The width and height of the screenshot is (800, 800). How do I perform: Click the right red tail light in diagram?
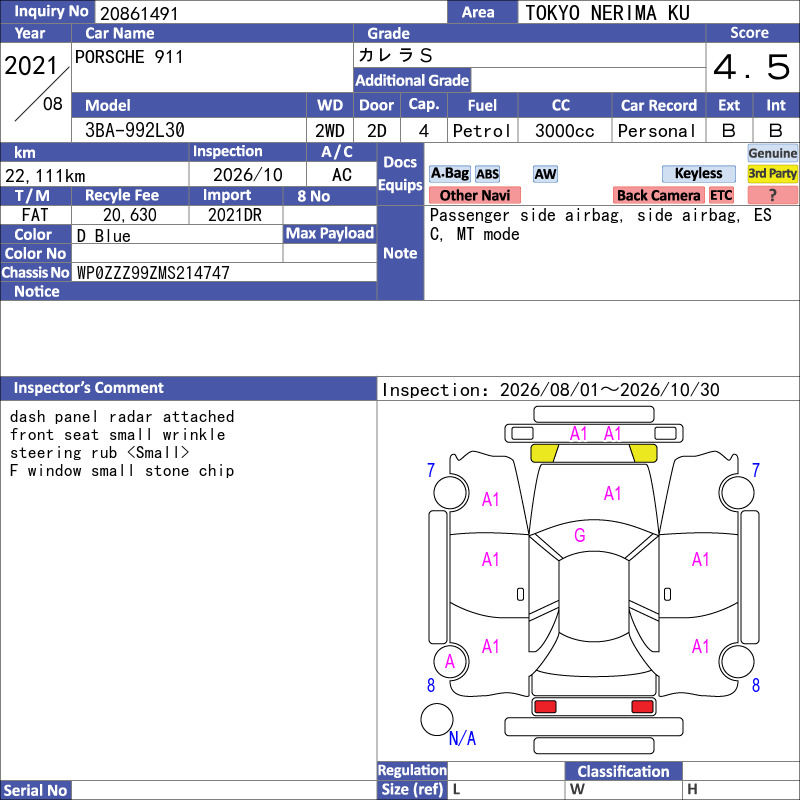tap(642, 707)
